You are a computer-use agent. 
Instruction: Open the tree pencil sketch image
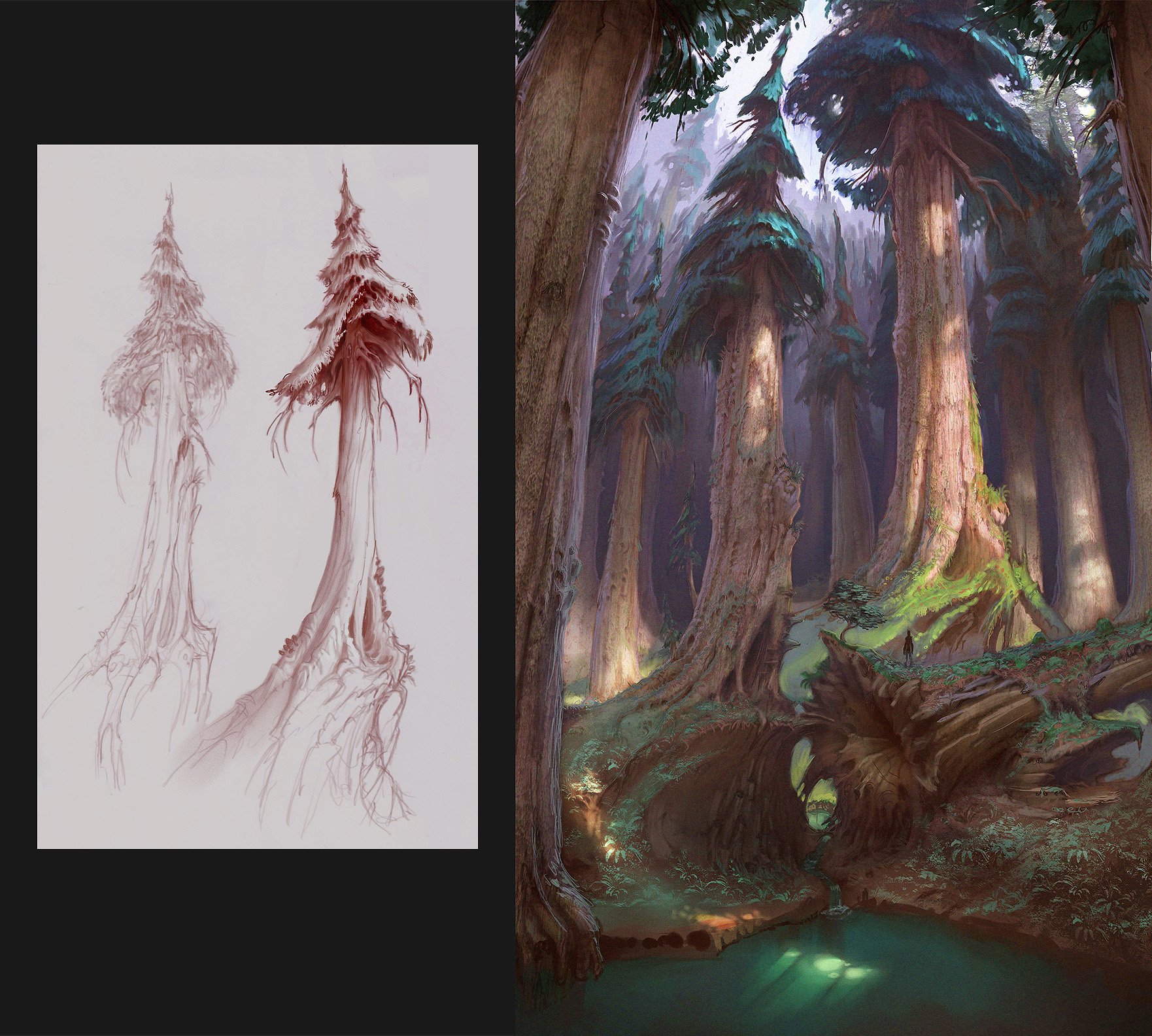(x=258, y=496)
